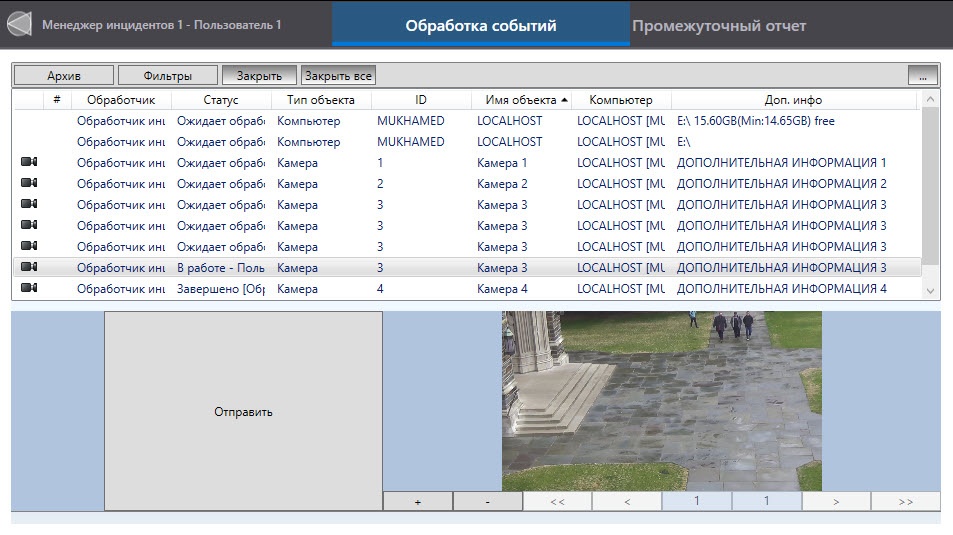The height and width of the screenshot is (535, 953).
Task: Zoom out with the minus button
Action: coord(487,501)
